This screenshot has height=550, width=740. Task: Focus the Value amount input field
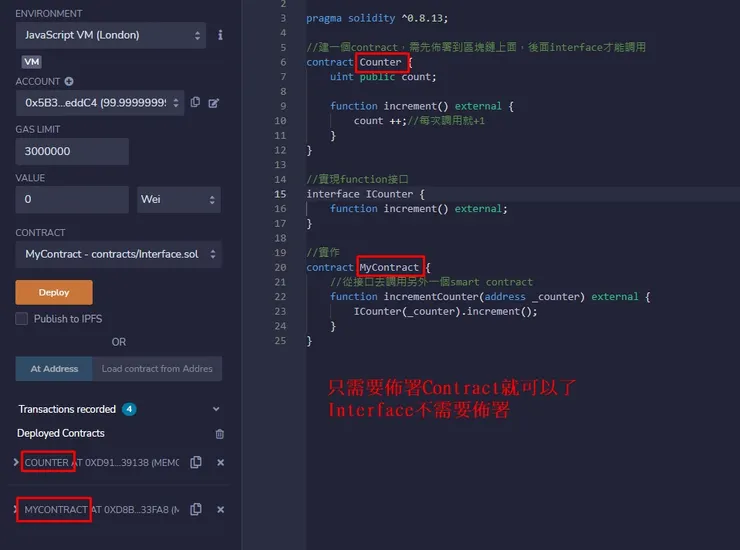[72, 199]
